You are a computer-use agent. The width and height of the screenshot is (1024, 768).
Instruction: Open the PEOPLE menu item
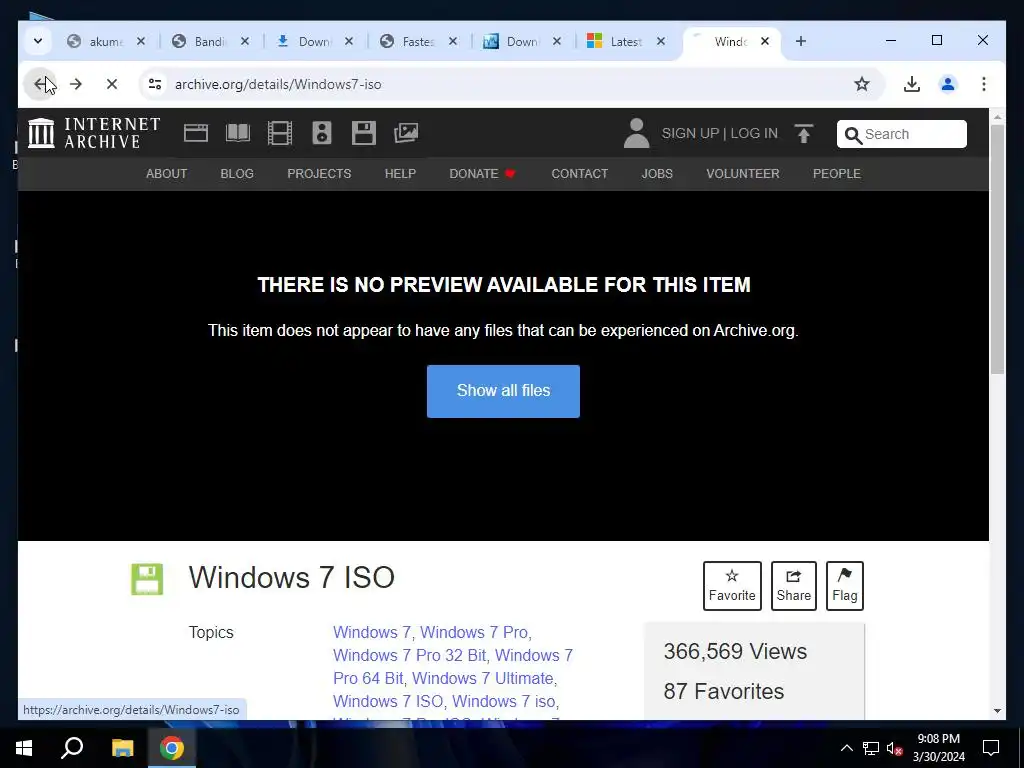(x=837, y=174)
